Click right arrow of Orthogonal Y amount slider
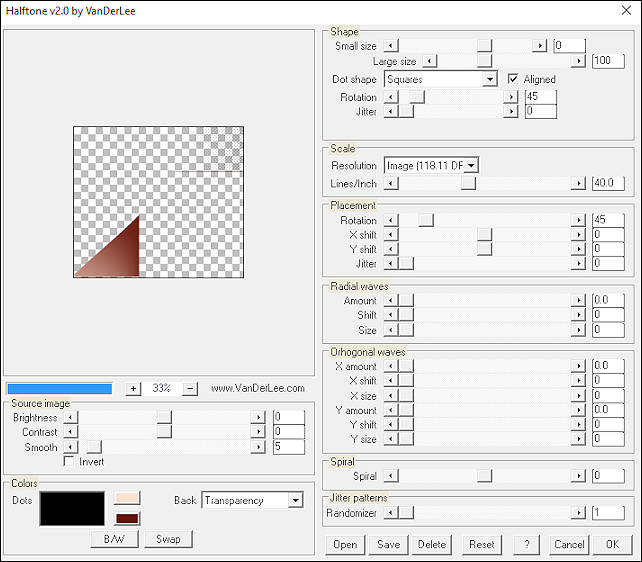642x562 pixels. point(578,410)
